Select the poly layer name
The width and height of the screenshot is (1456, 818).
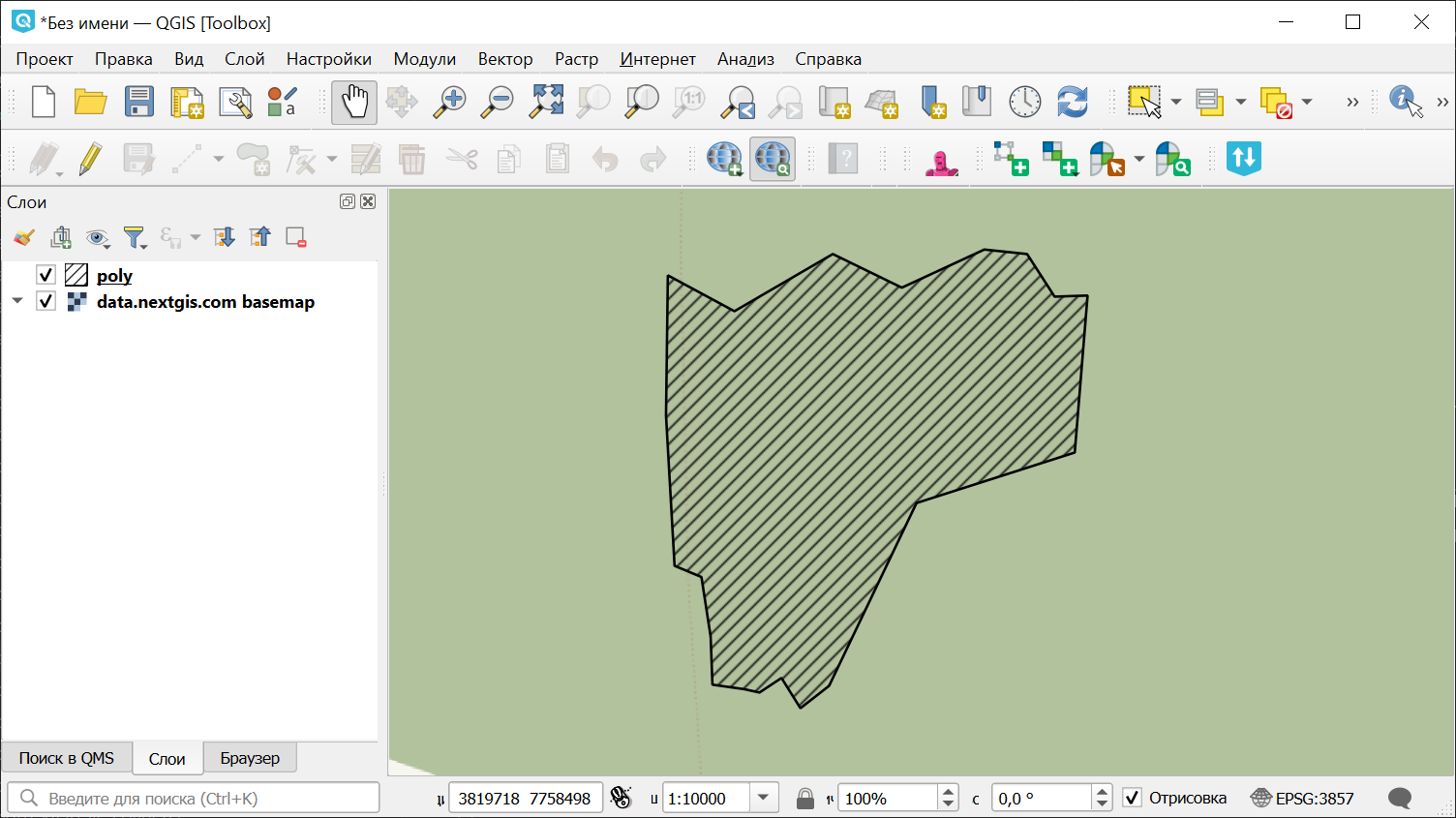114,276
